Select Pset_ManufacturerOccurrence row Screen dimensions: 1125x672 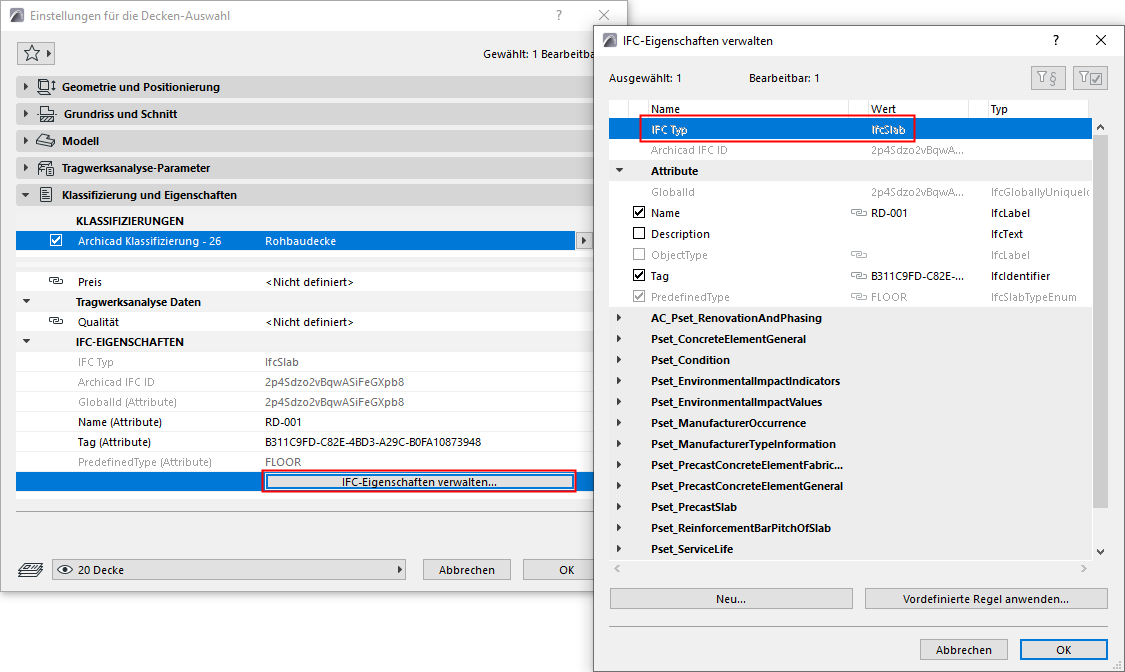(850, 423)
